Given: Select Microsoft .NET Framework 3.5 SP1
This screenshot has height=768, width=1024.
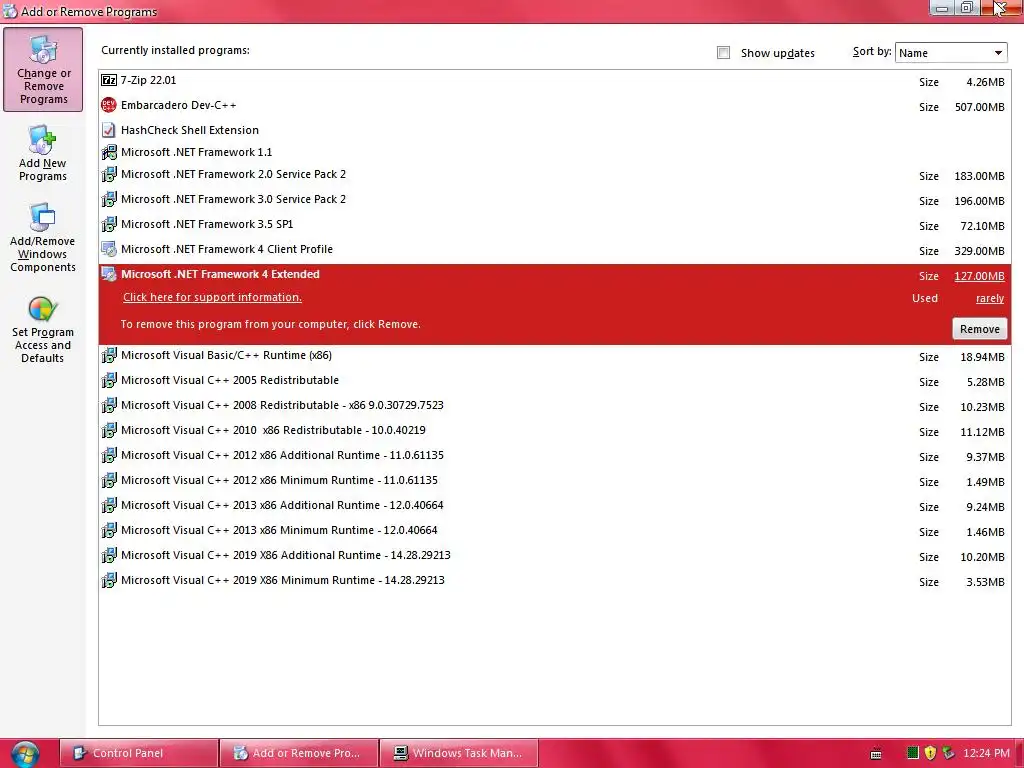Looking at the screenshot, I should (x=554, y=225).
